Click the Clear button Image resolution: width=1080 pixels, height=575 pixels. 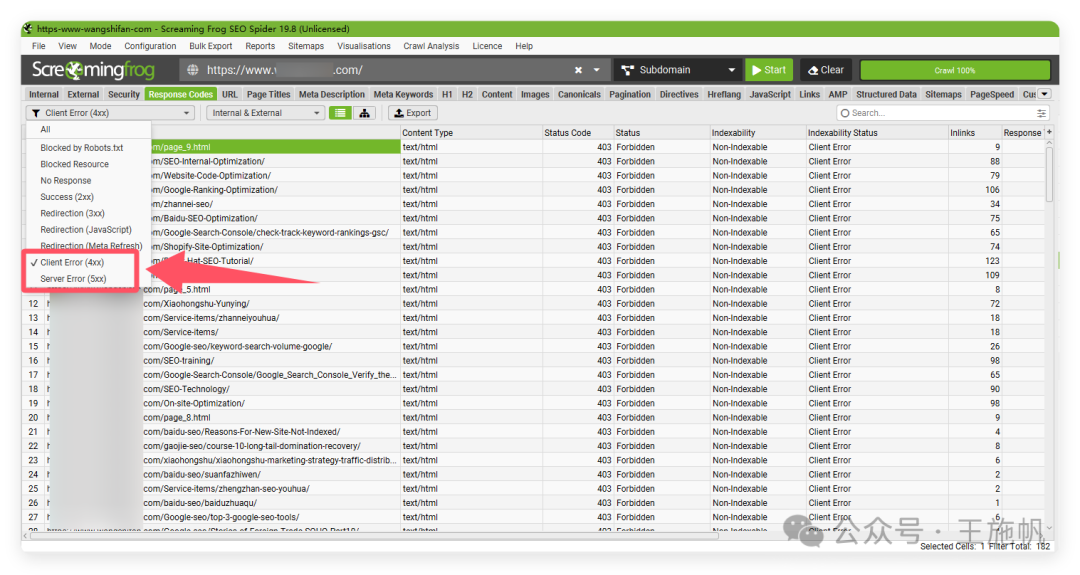coord(825,70)
